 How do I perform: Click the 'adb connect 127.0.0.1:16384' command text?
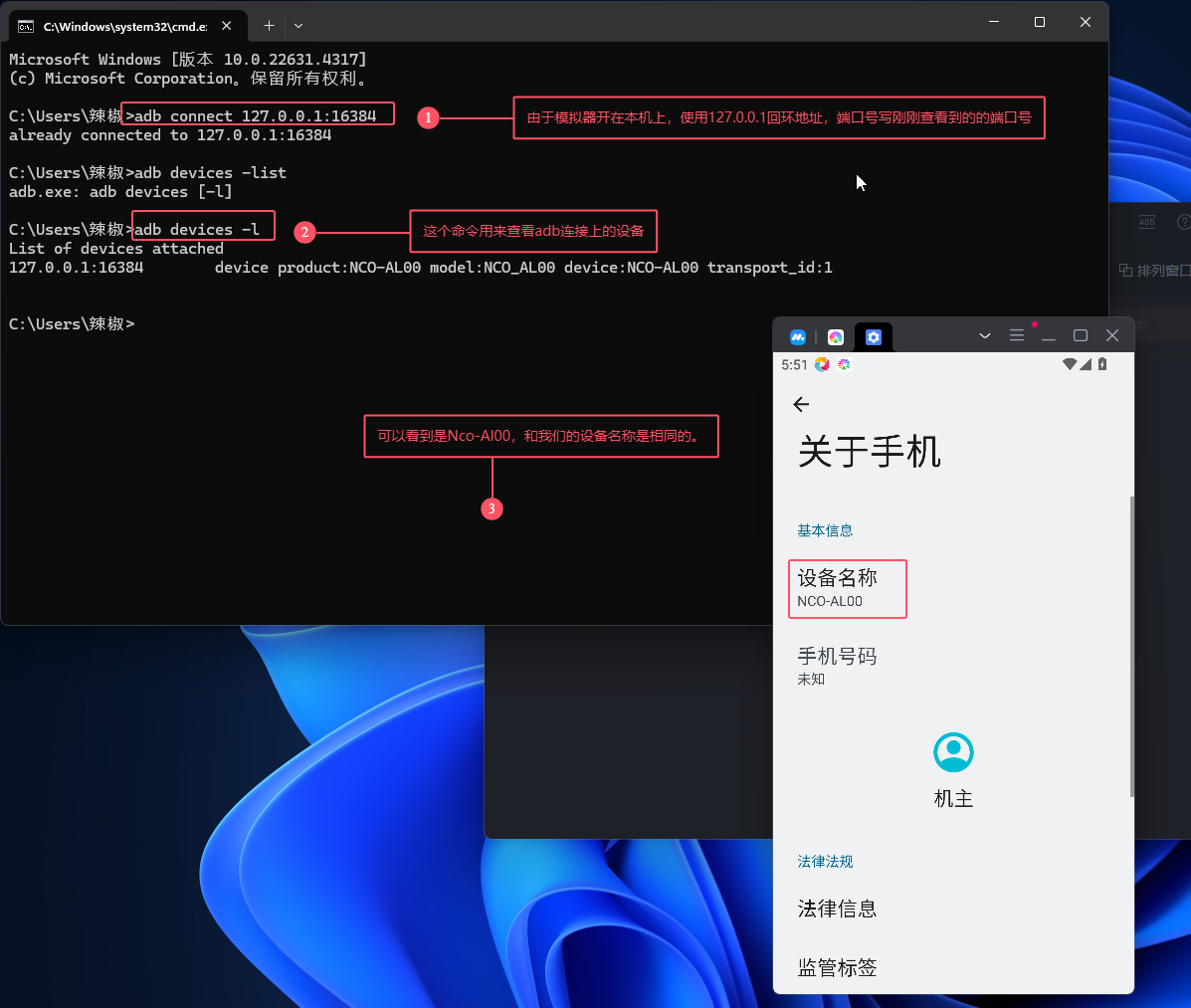(255, 115)
